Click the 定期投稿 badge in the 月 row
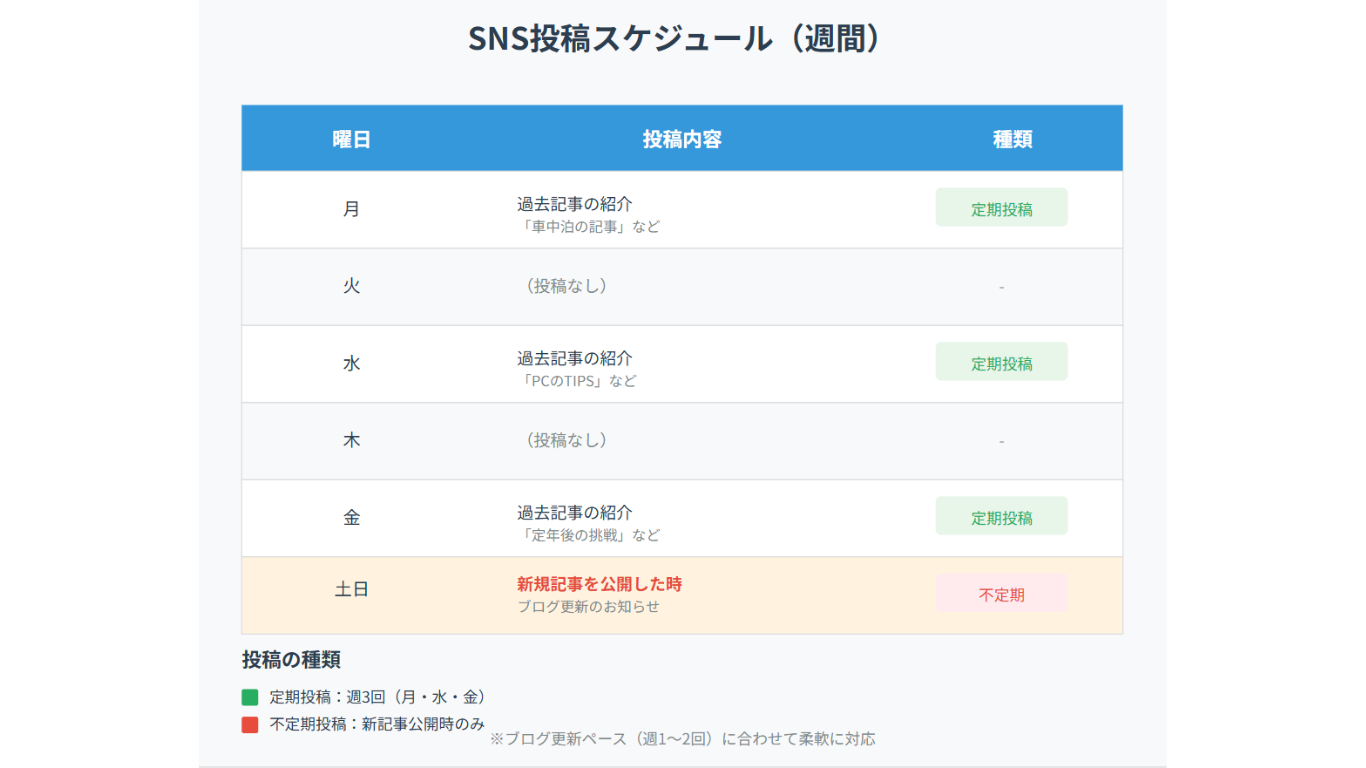This screenshot has width=1366, height=768. tap(1001, 209)
